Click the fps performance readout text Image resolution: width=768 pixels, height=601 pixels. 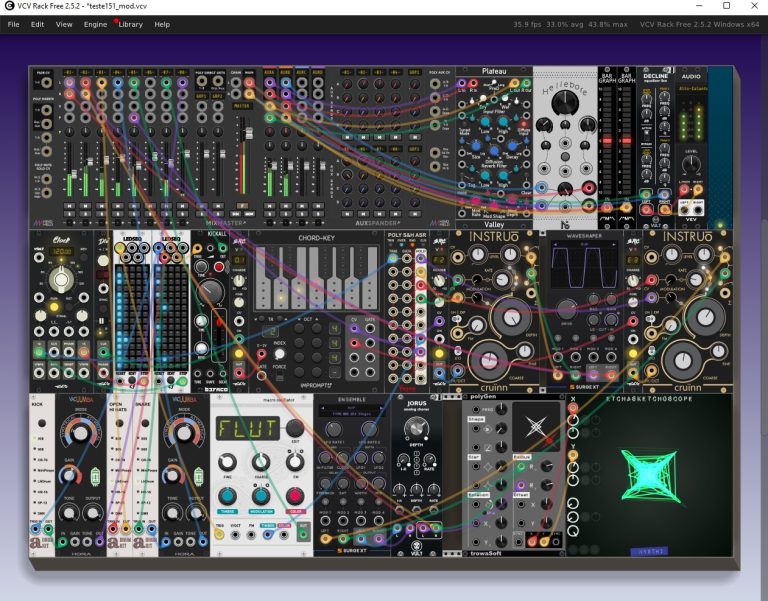pyautogui.click(x=570, y=24)
